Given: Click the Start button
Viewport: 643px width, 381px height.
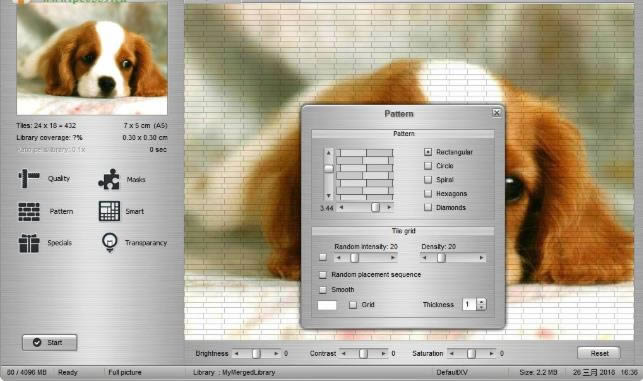Looking at the screenshot, I should (x=50, y=342).
